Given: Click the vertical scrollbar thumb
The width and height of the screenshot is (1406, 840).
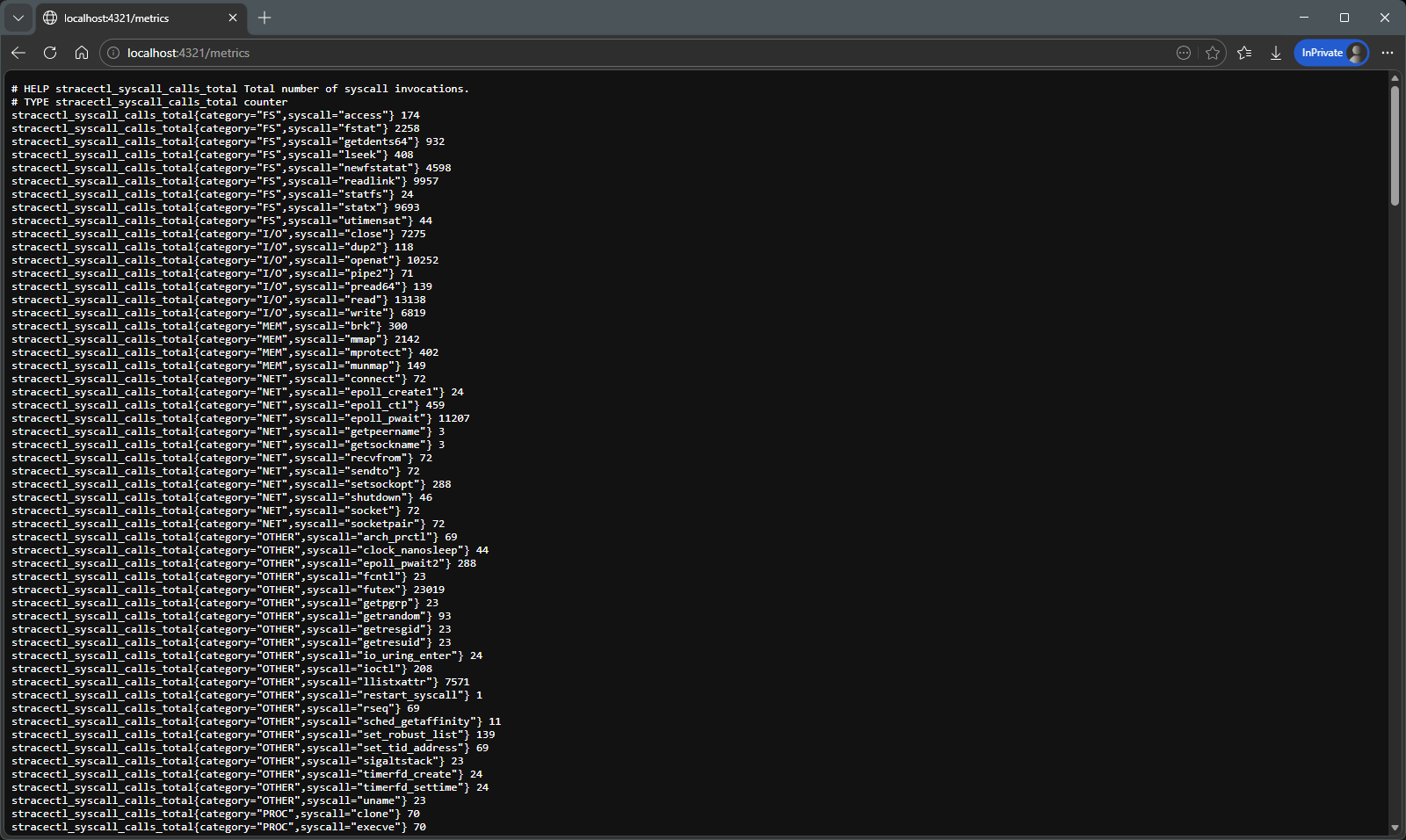Looking at the screenshot, I should click(x=1396, y=145).
